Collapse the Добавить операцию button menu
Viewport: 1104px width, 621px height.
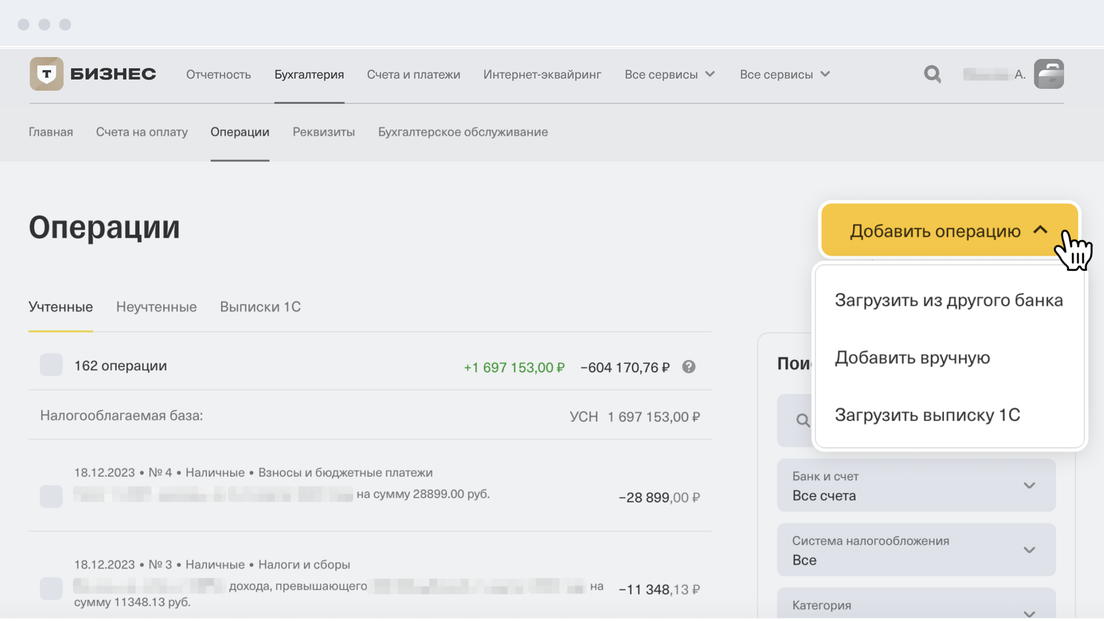[x=949, y=231]
